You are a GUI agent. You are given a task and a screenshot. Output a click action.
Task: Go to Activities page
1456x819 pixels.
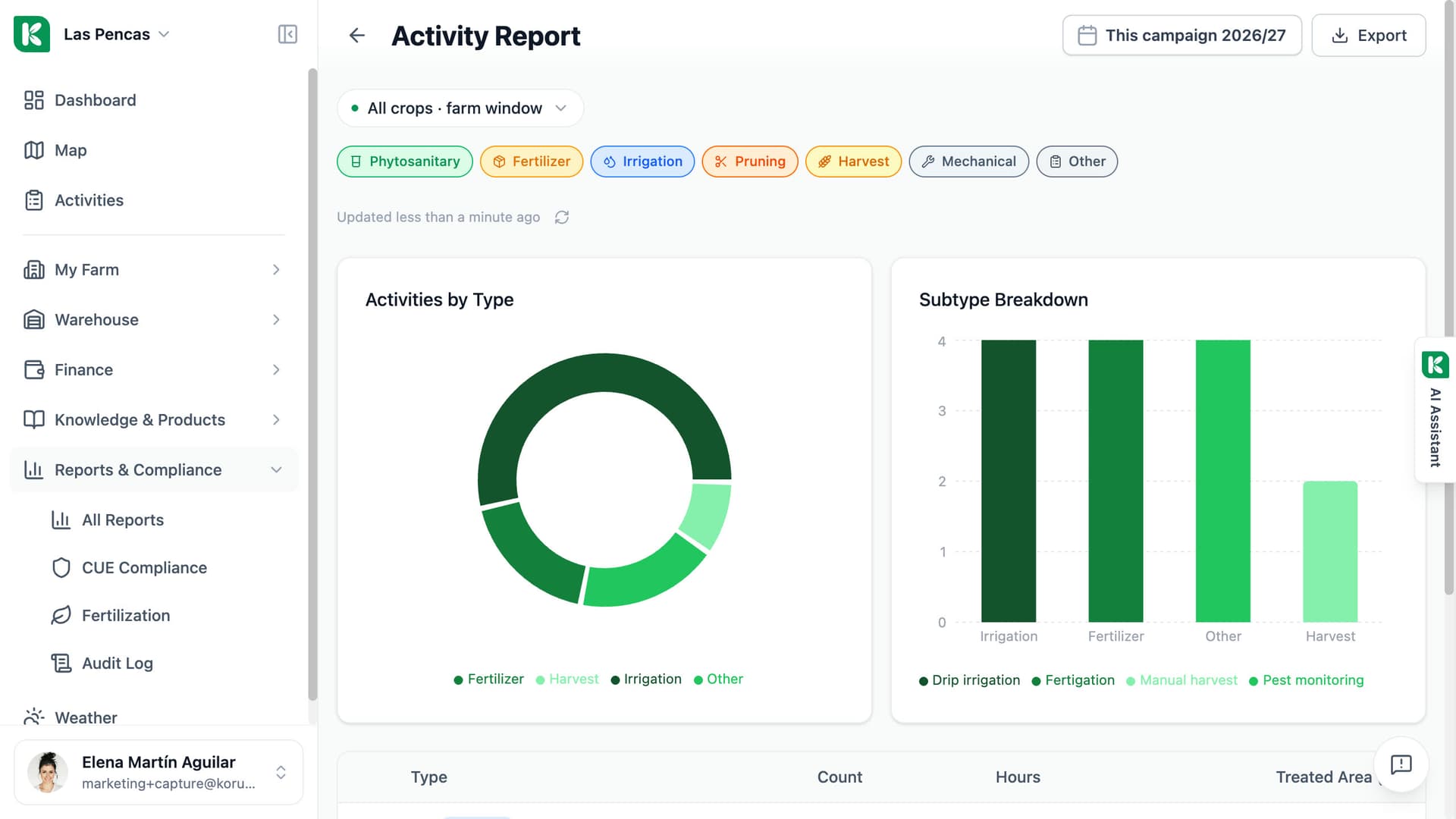pos(155,200)
